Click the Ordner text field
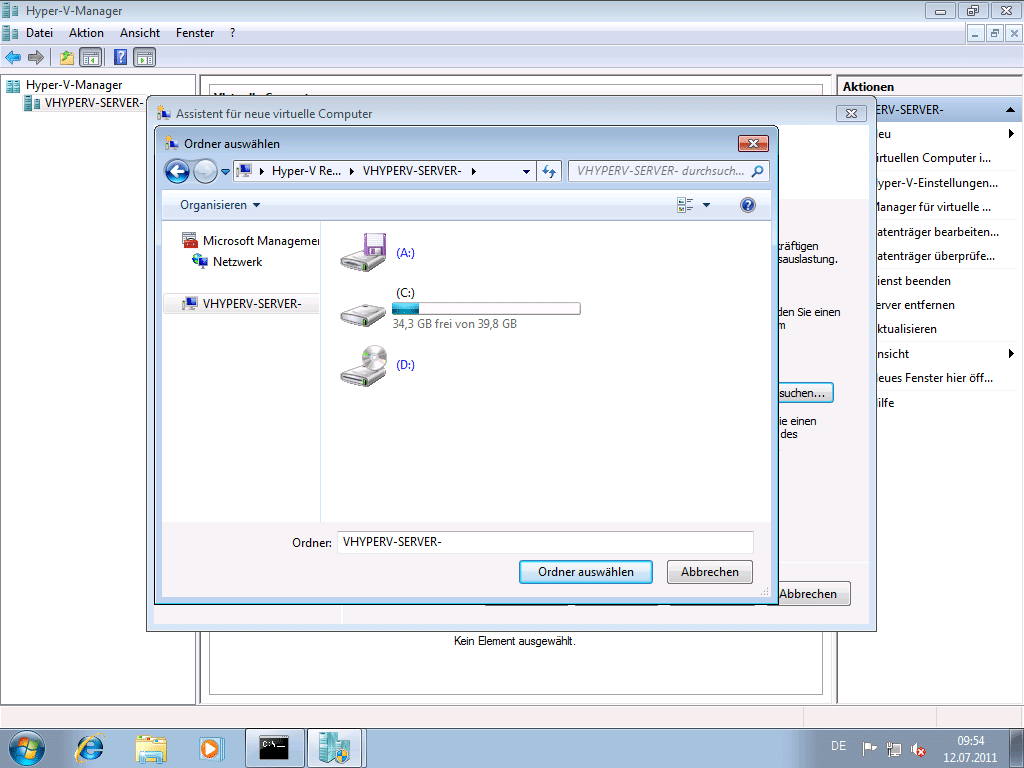Viewport: 1024px width, 768px height. point(545,542)
